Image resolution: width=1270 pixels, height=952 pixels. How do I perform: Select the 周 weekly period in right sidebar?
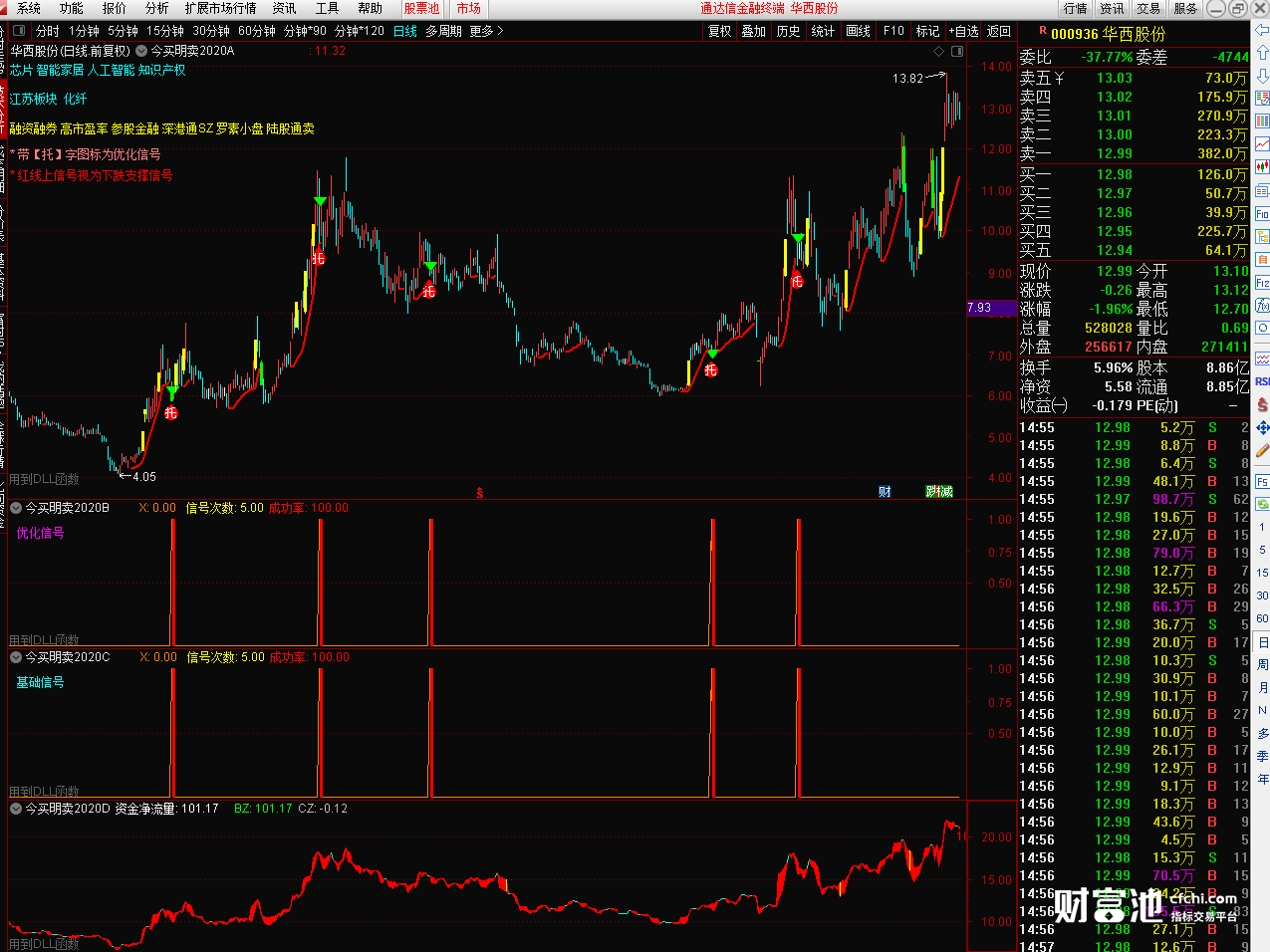point(1262,664)
